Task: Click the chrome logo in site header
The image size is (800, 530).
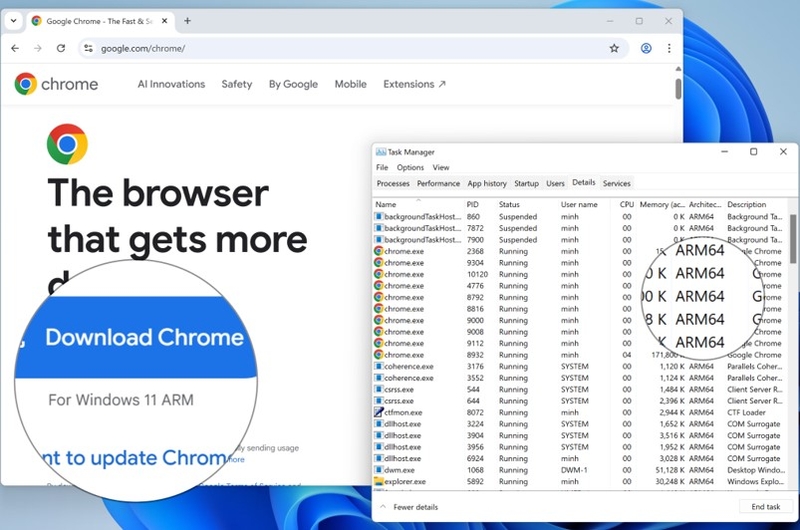Action: tap(56, 84)
